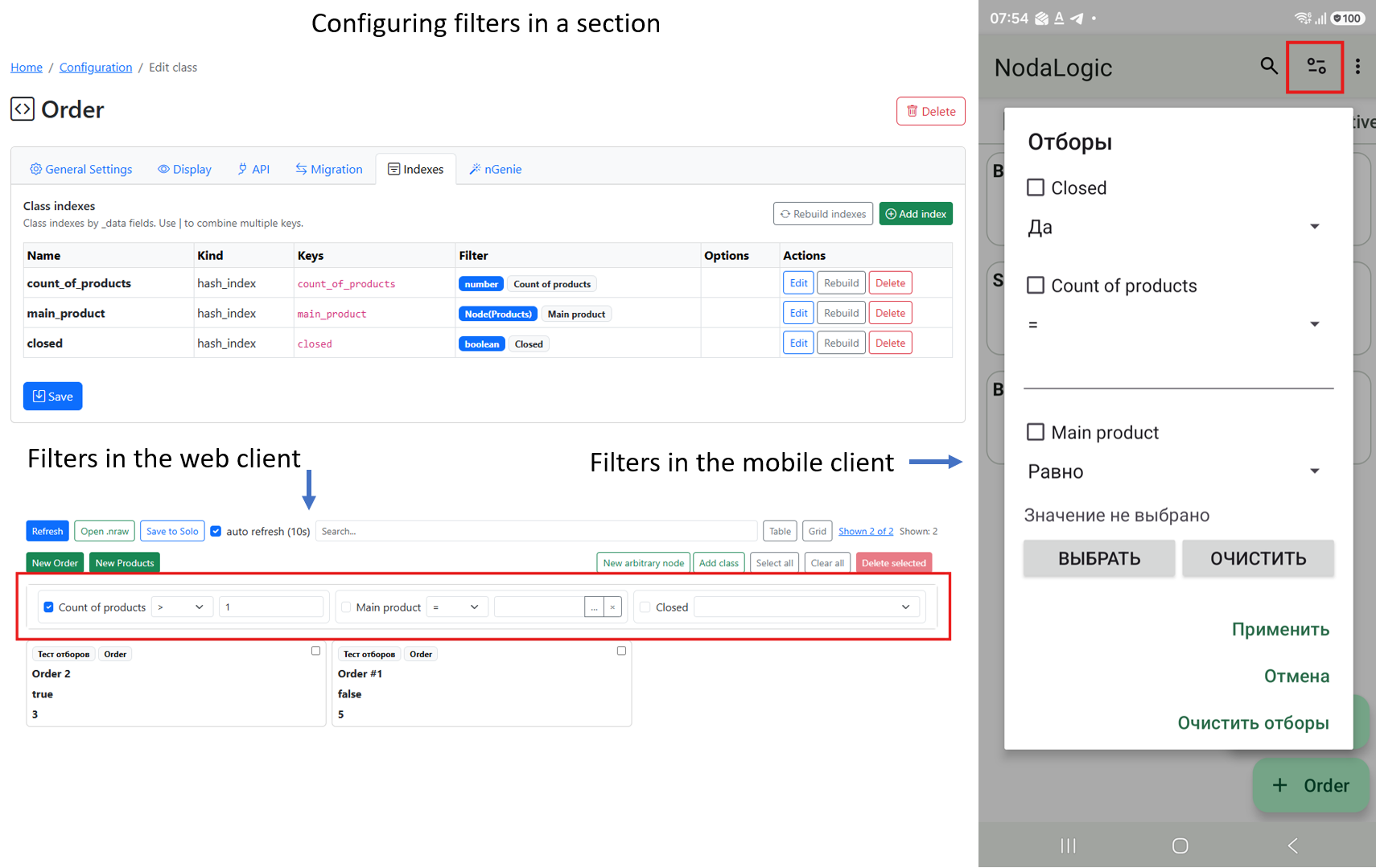The image size is (1376, 868).
Task: Check the mobile Closed filter checkbox
Action: click(1036, 187)
